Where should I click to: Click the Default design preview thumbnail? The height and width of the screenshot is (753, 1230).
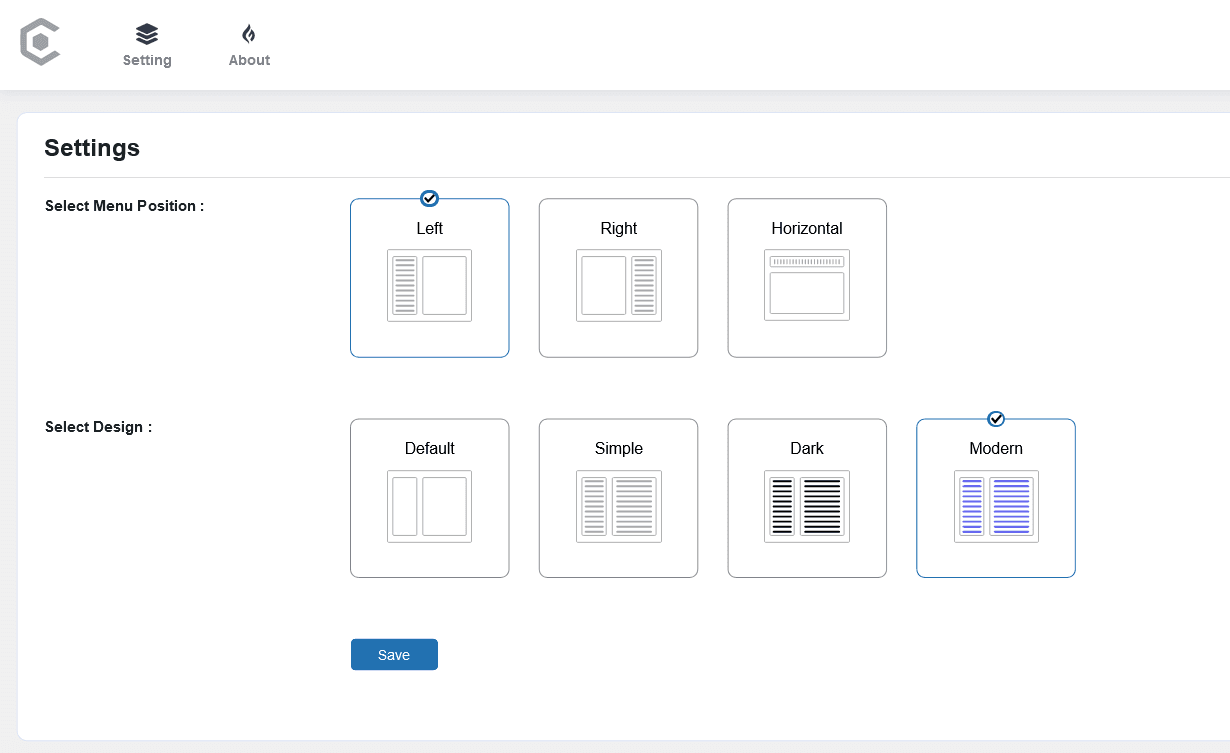429,506
